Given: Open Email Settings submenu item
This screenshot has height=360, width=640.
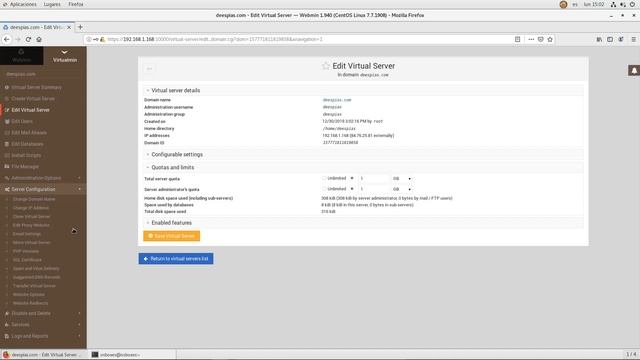Looking at the screenshot, I should 27,234.
